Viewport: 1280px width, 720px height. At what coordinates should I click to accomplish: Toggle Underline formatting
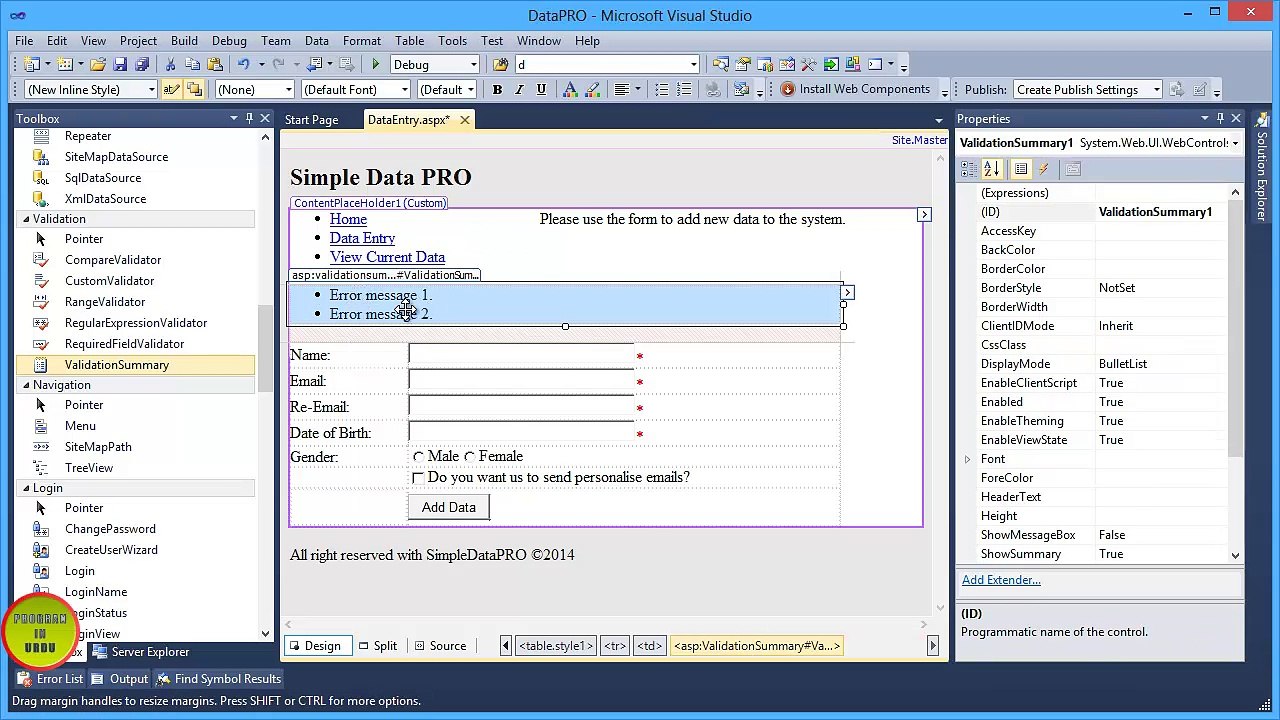click(x=541, y=90)
